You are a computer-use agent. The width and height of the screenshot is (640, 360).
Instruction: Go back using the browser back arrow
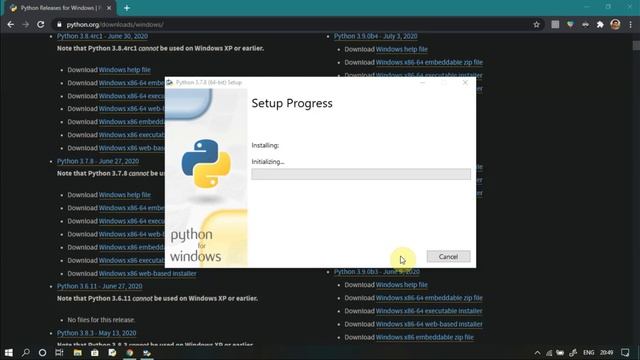pos(11,24)
